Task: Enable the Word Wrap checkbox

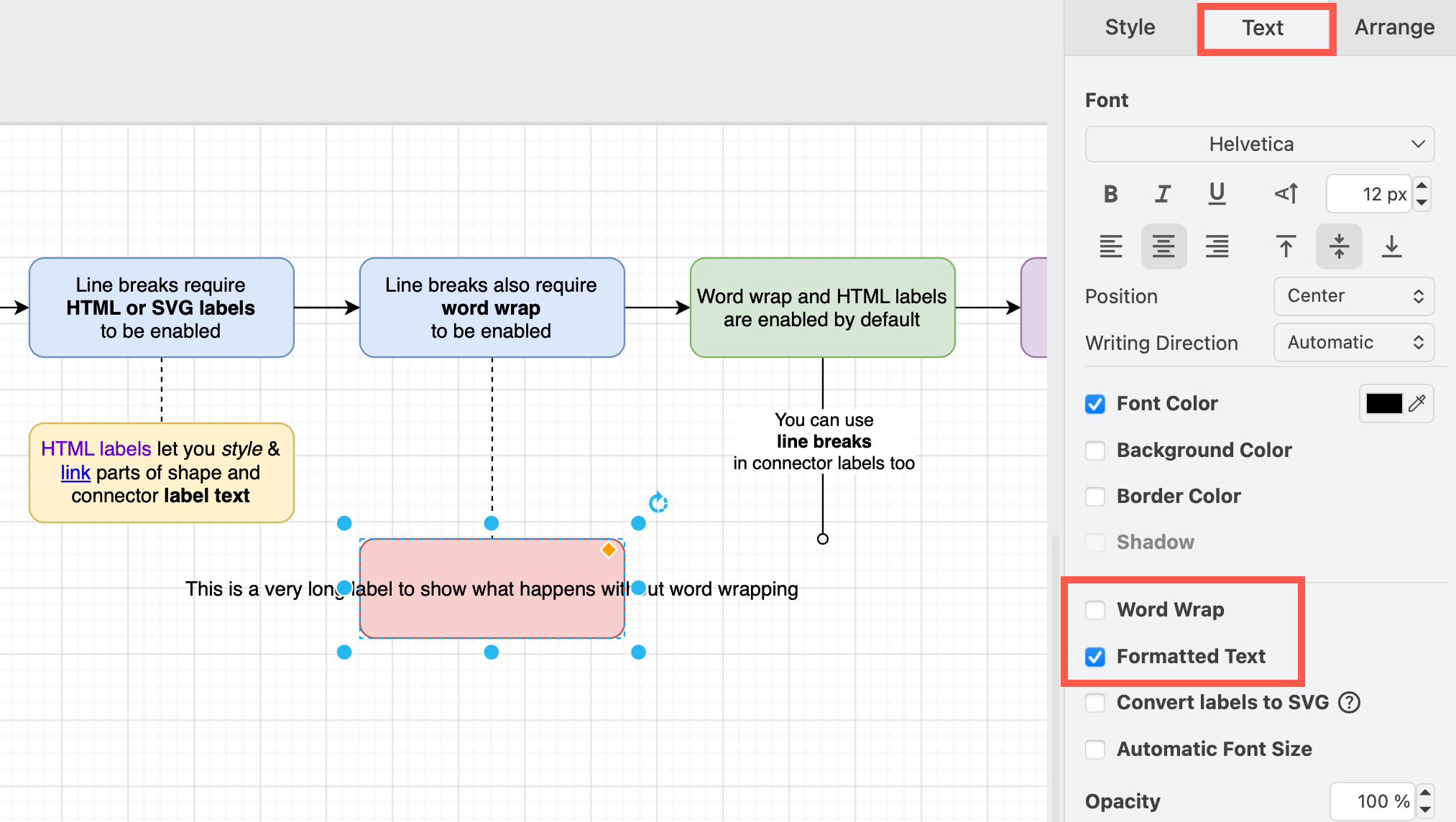Action: [1095, 610]
